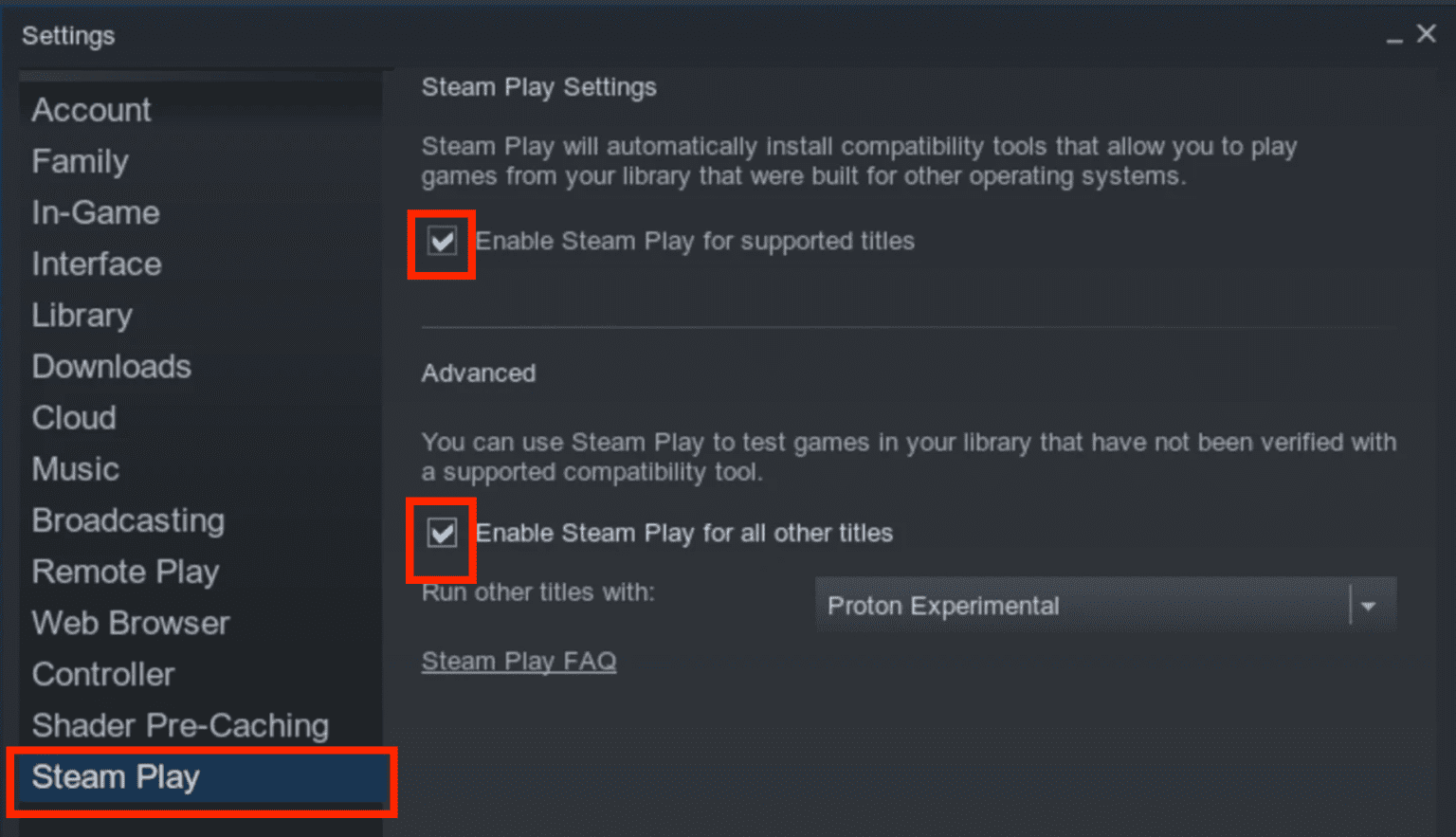Go to the Family settings category

80,161
